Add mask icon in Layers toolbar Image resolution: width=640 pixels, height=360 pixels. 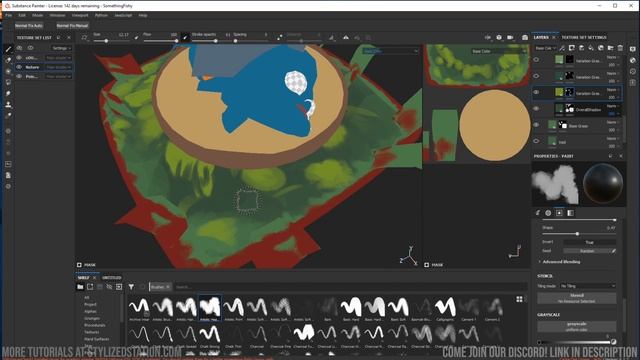(572, 48)
